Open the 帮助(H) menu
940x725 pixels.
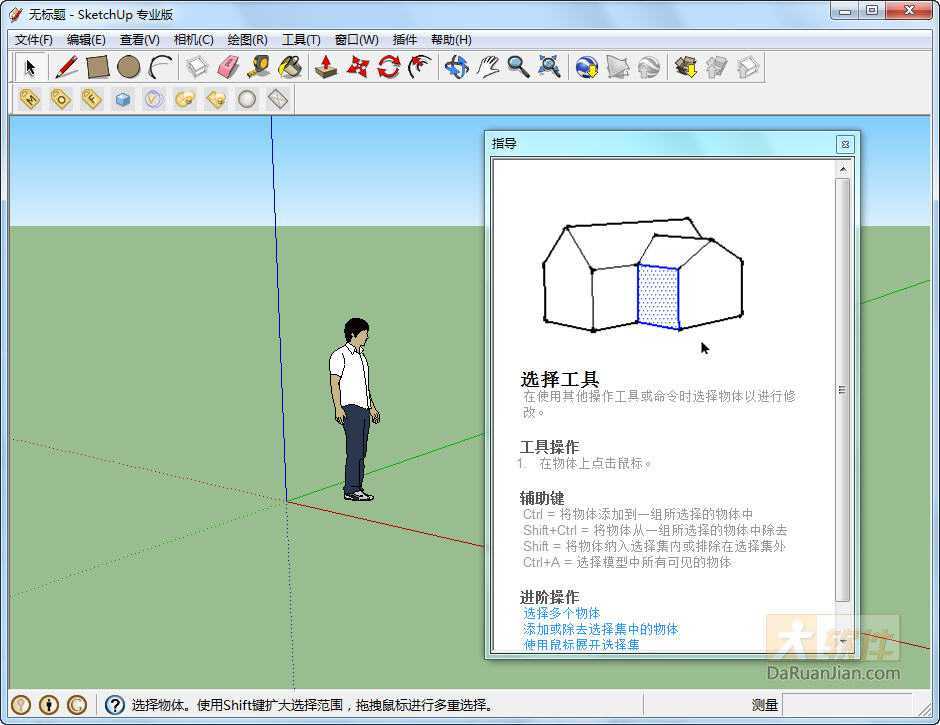[x=451, y=40]
